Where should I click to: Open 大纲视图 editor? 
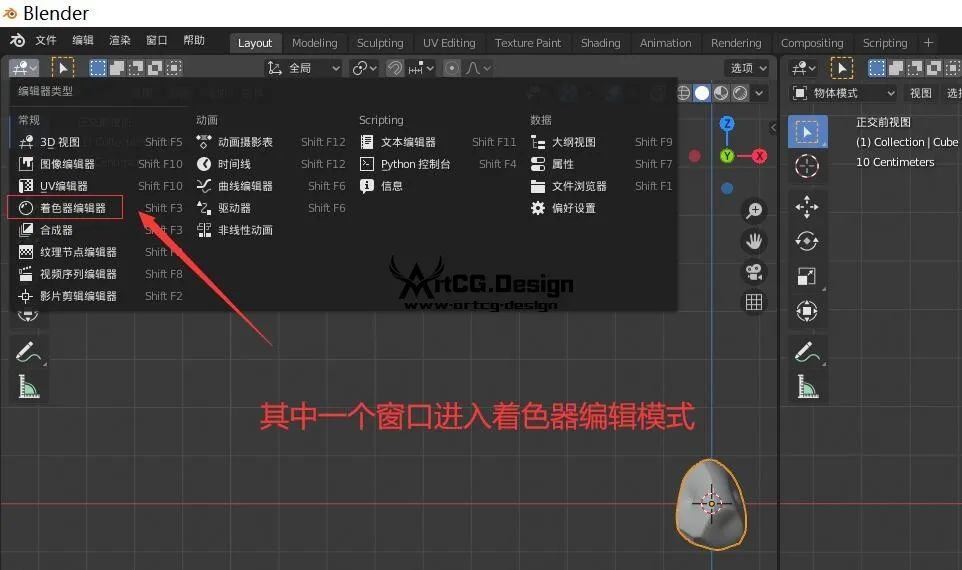coord(601,142)
